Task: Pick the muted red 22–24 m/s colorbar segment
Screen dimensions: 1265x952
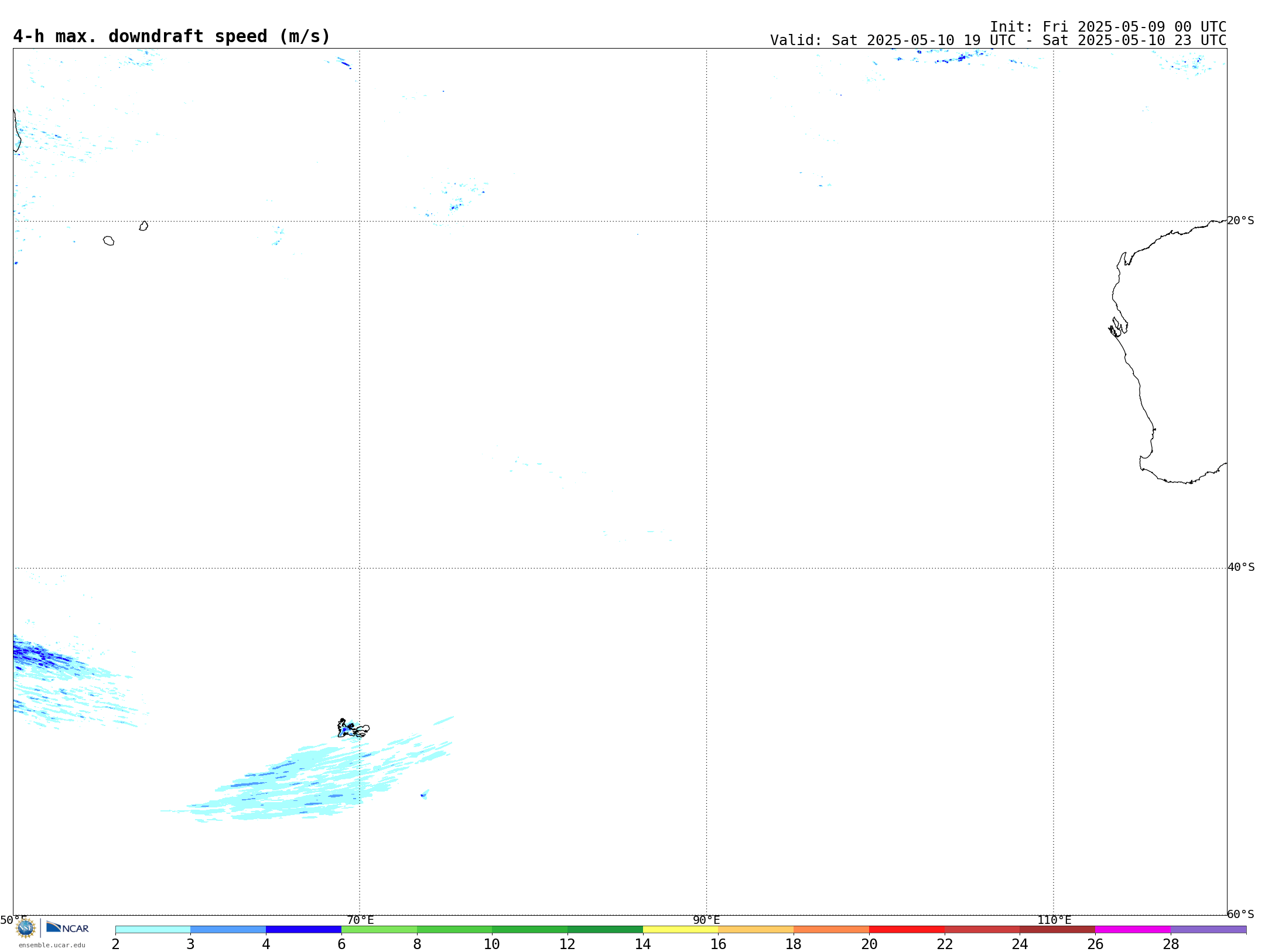Action: click(x=982, y=930)
